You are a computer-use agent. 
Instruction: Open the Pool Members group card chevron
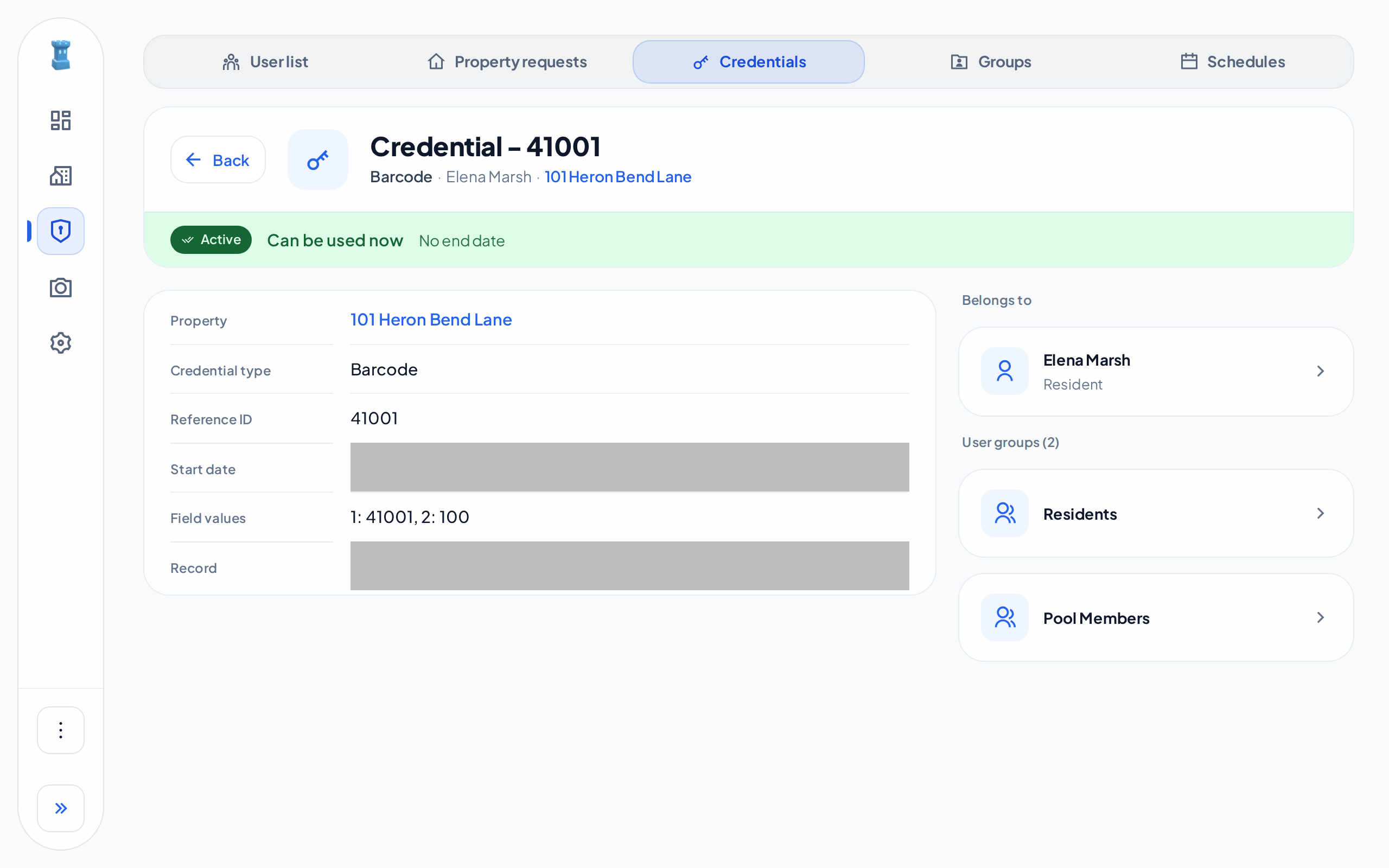(1320, 617)
